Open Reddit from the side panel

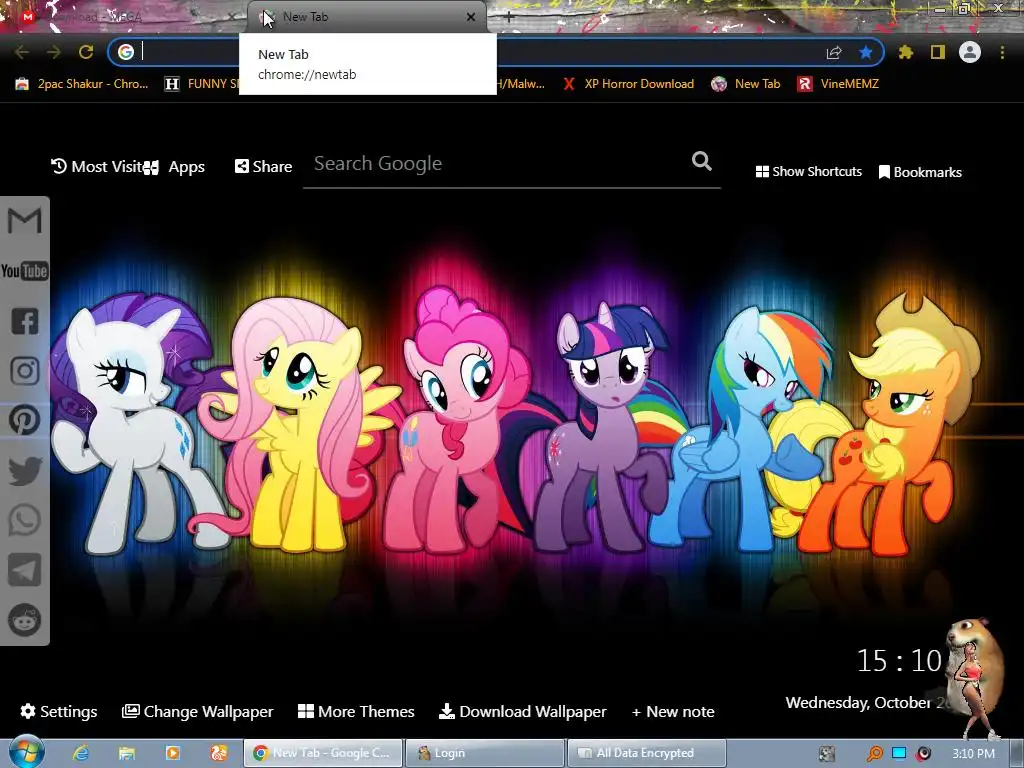(x=25, y=619)
